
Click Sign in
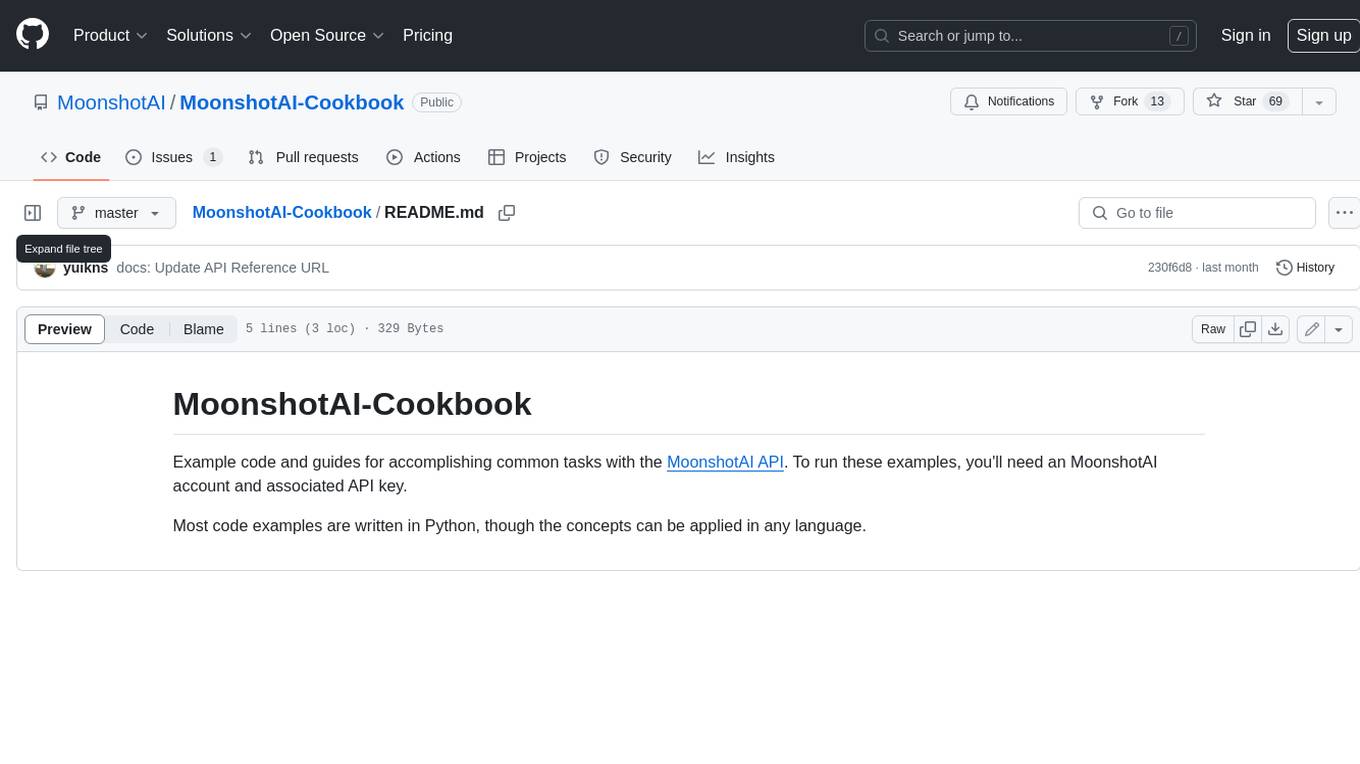pyautogui.click(x=1245, y=35)
